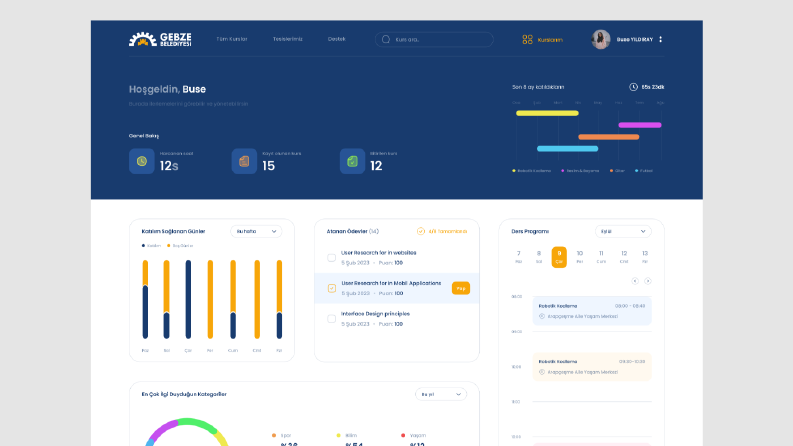Open the 'Bu hafta' dropdown
The height and width of the screenshot is (446, 793).
pos(256,231)
